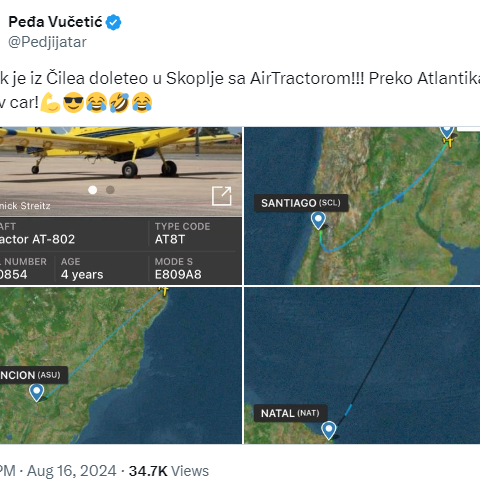The width and height of the screenshot is (480, 495).
Task: Open the yellow Air Tractor photo thumbnail
Action: coord(121,172)
